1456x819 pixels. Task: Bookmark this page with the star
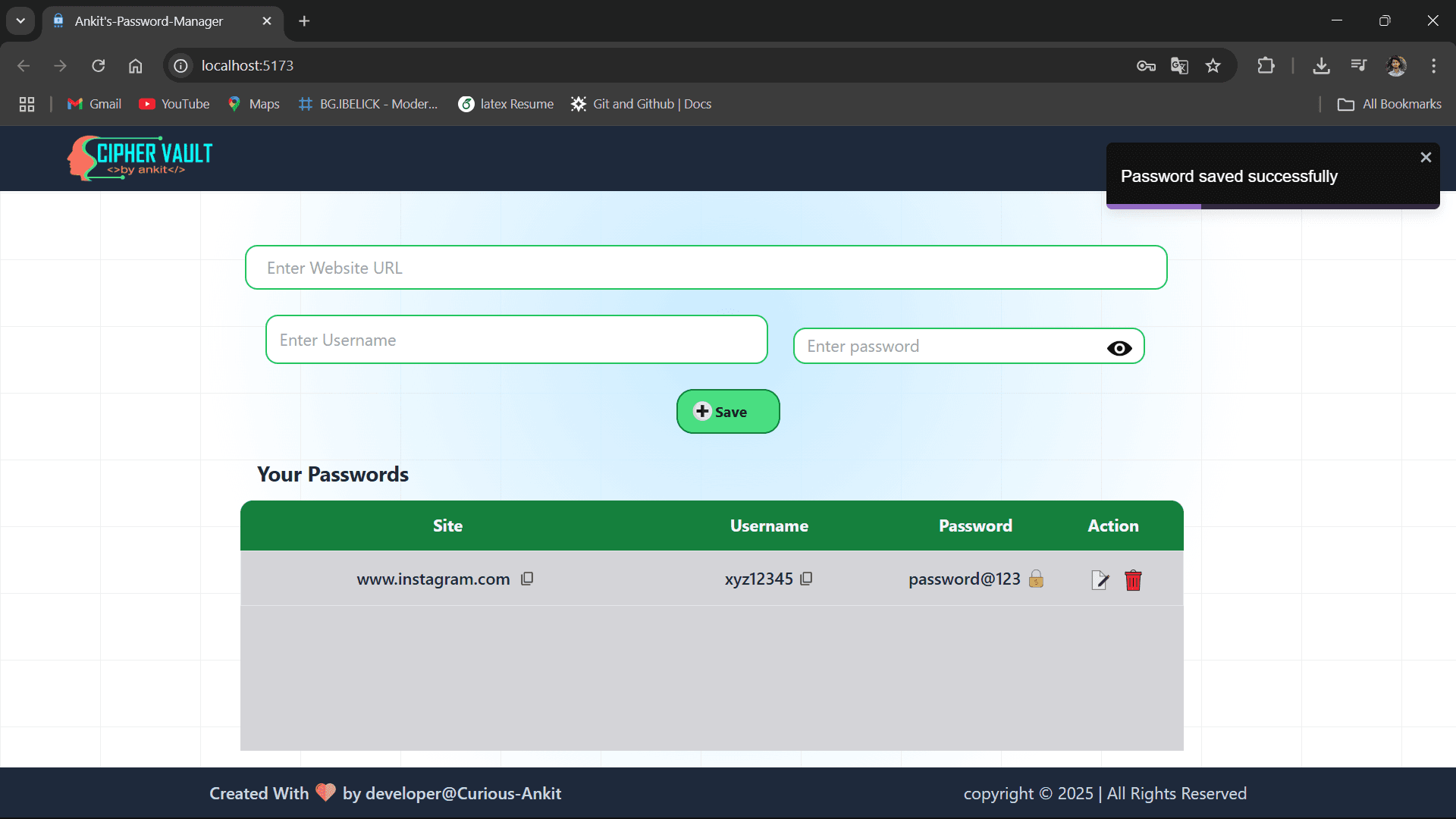1213,66
